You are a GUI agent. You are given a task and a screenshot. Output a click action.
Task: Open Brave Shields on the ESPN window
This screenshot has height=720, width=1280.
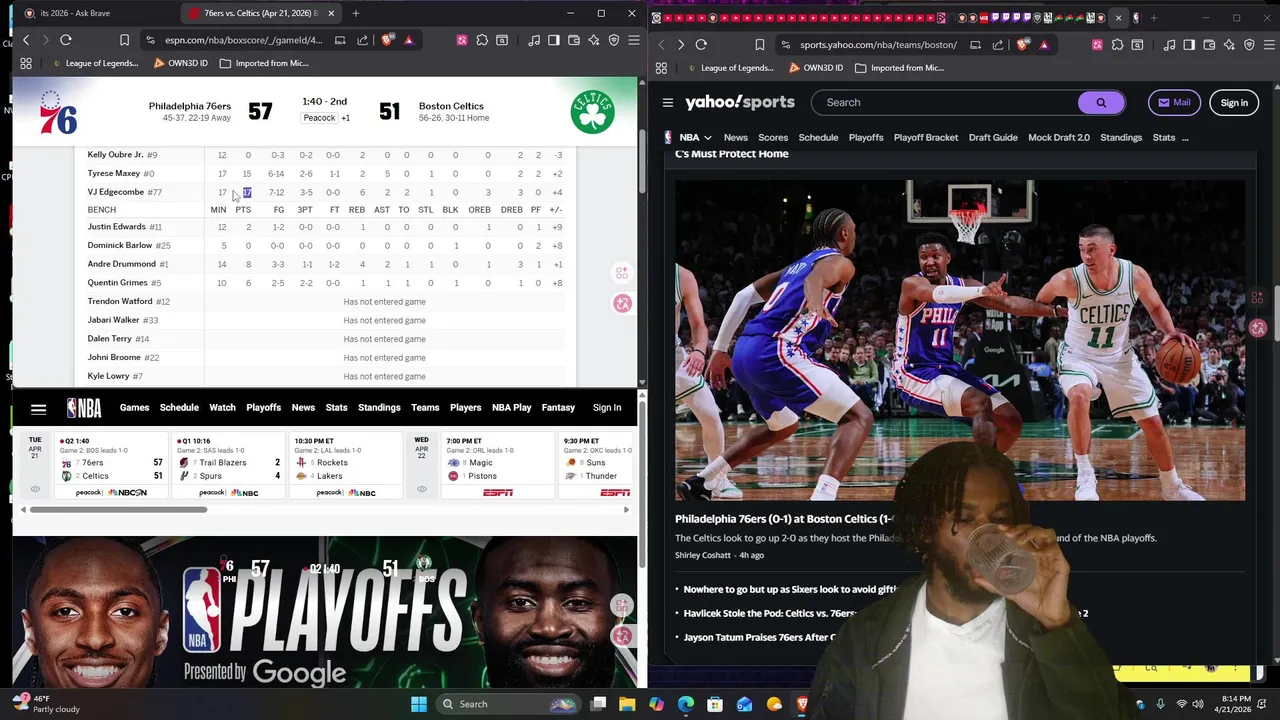tap(388, 40)
